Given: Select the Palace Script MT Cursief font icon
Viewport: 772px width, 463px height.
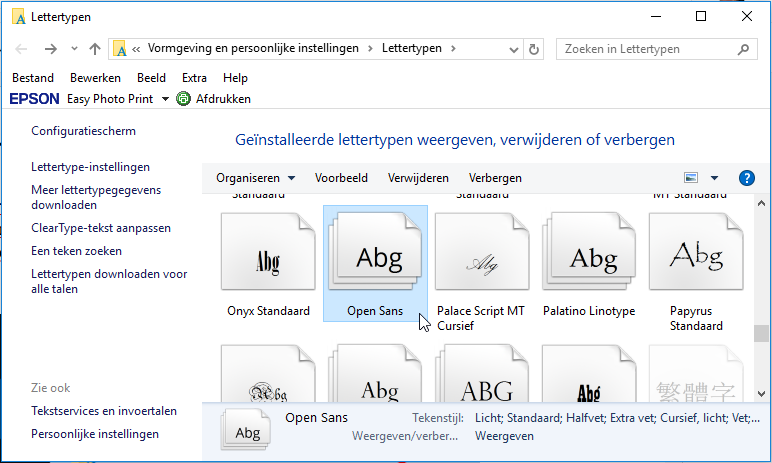Looking at the screenshot, I should click(x=482, y=252).
